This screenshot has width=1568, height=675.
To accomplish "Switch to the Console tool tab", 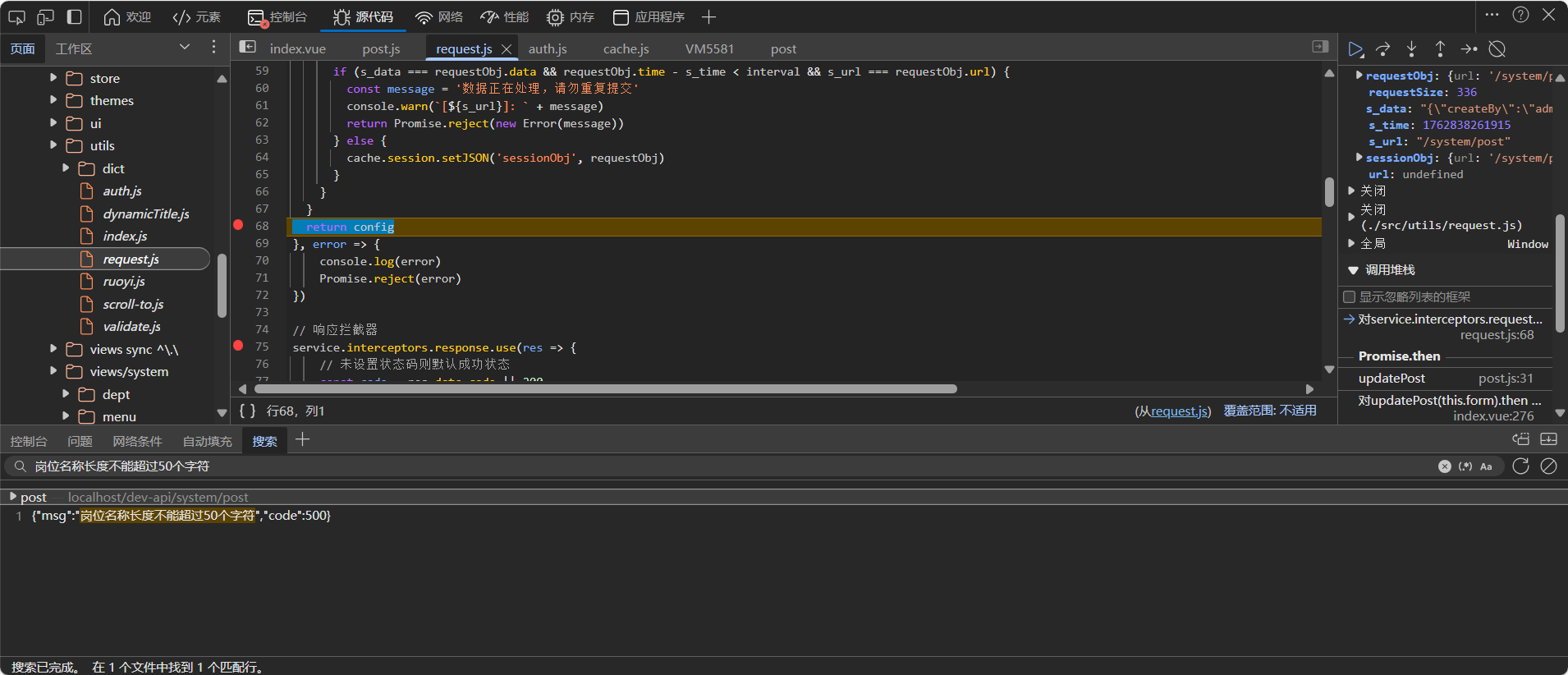I will [277, 16].
